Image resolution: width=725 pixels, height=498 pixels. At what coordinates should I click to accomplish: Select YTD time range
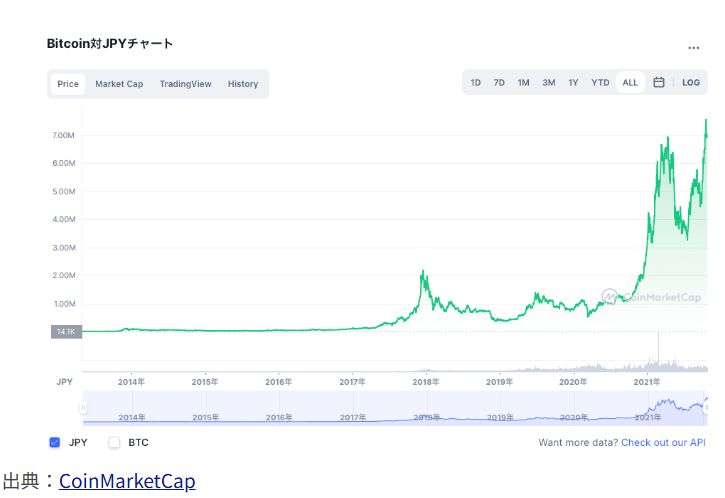pyautogui.click(x=600, y=83)
